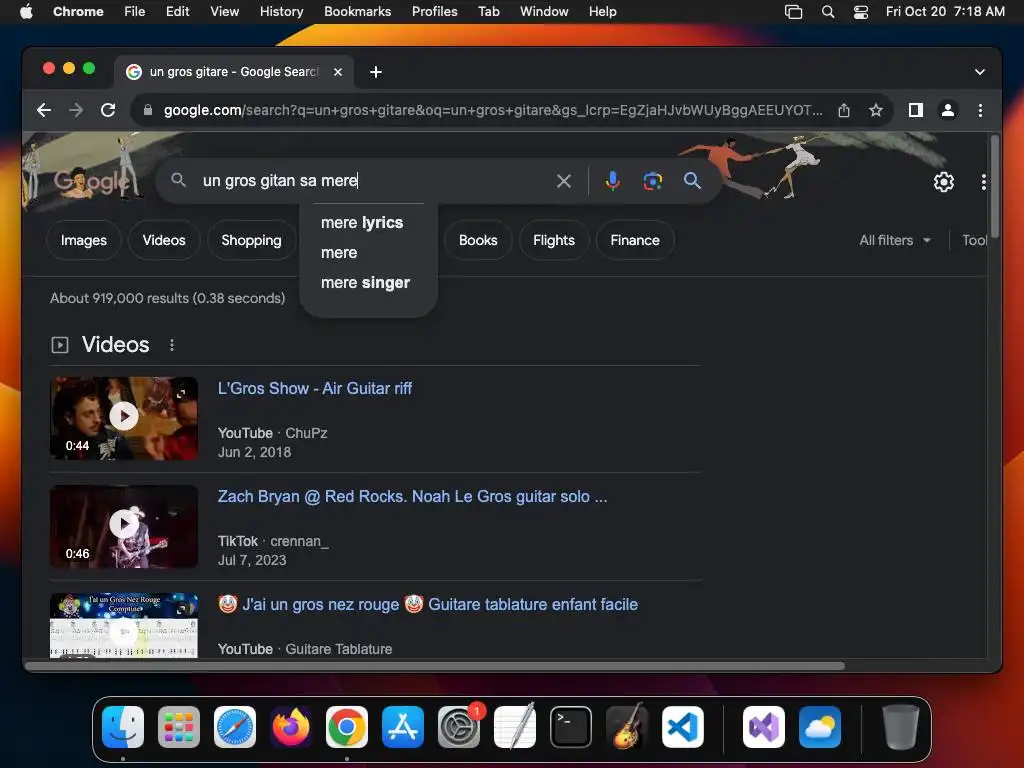Open the Videos section options dots
The image size is (1024, 768).
172,345
